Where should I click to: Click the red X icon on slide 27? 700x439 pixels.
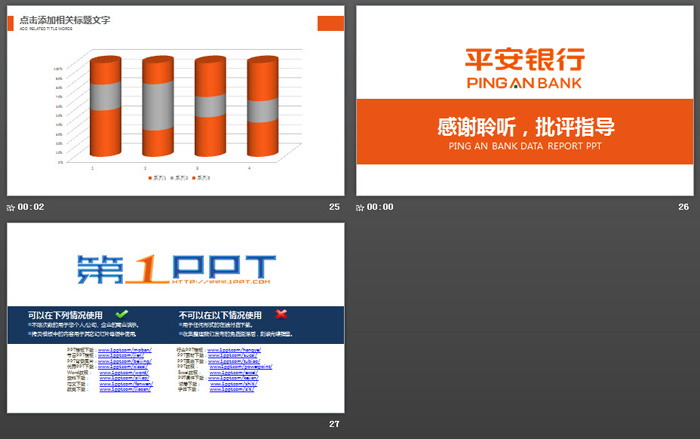coord(282,314)
